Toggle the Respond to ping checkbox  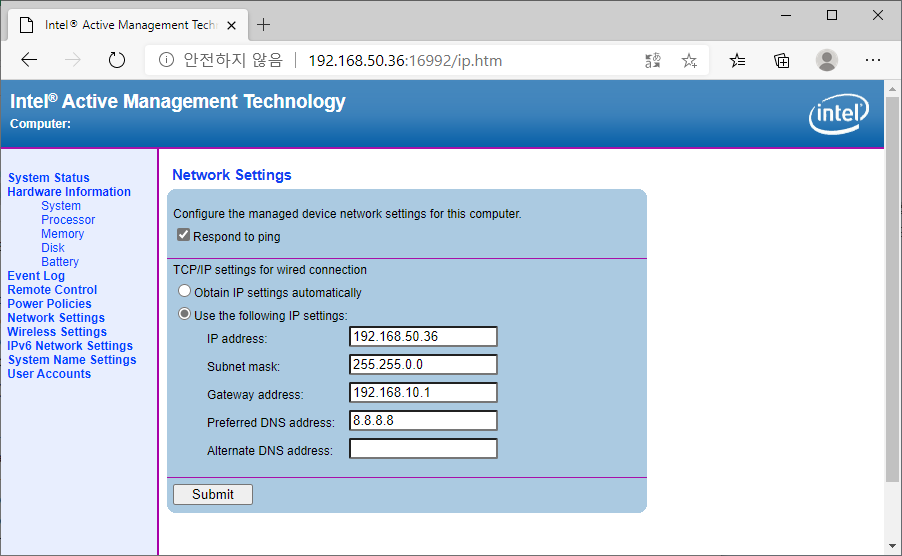[184, 235]
